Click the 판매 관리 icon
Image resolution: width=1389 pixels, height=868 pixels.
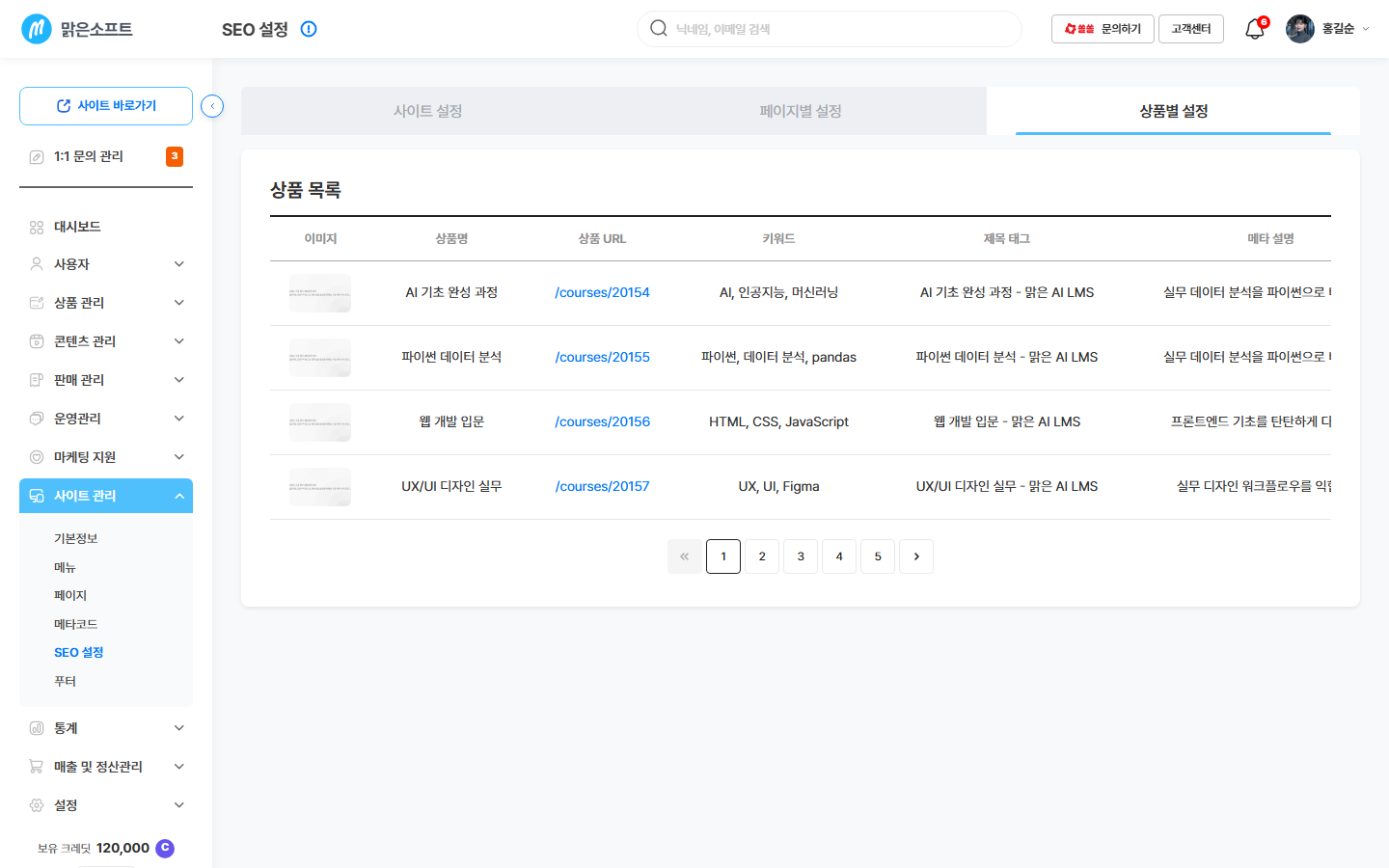tap(37, 380)
